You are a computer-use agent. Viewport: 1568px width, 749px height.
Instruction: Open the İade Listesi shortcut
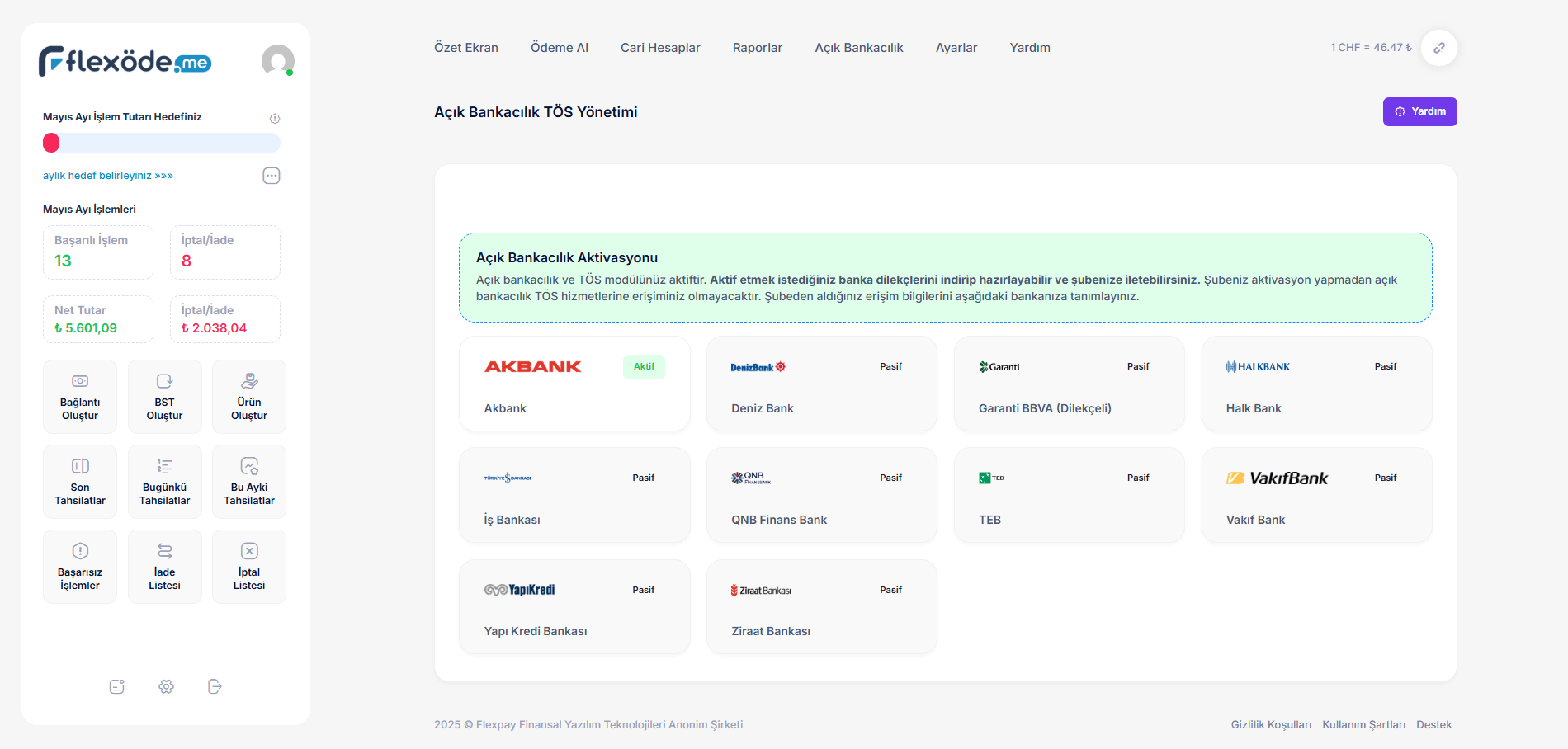coord(165,567)
